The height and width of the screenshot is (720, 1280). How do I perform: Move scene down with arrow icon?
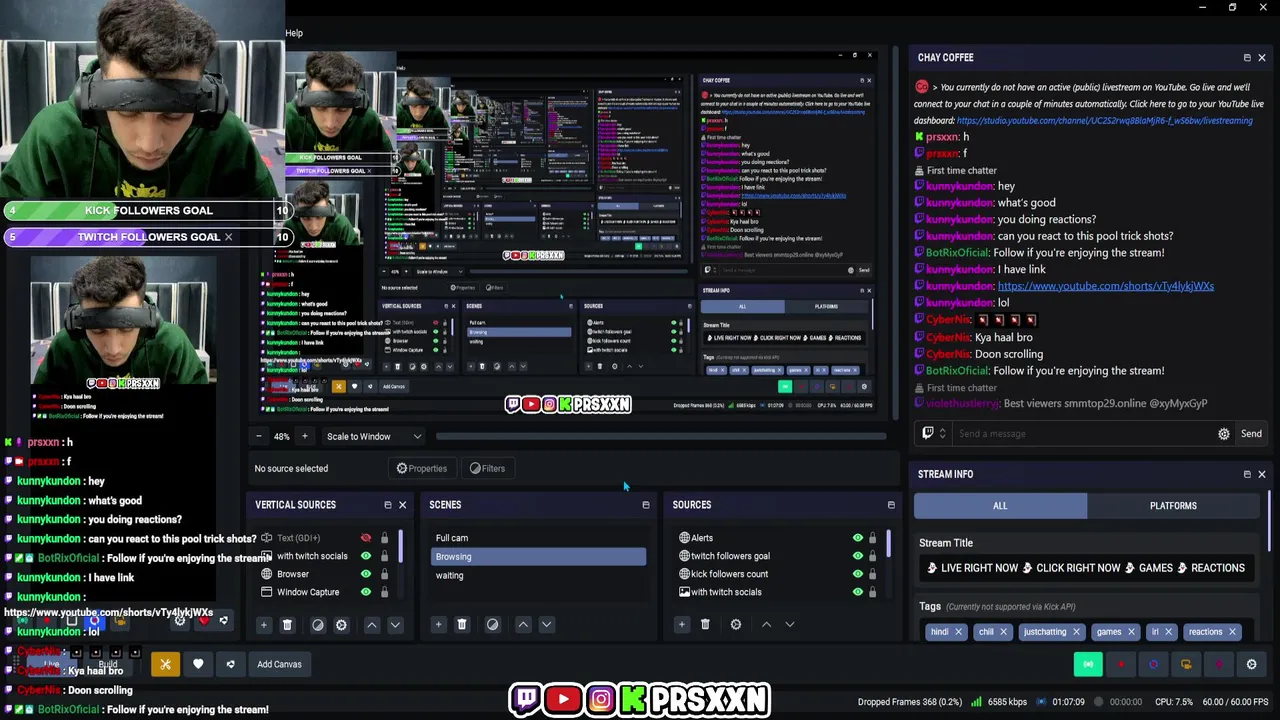pyautogui.click(x=546, y=625)
